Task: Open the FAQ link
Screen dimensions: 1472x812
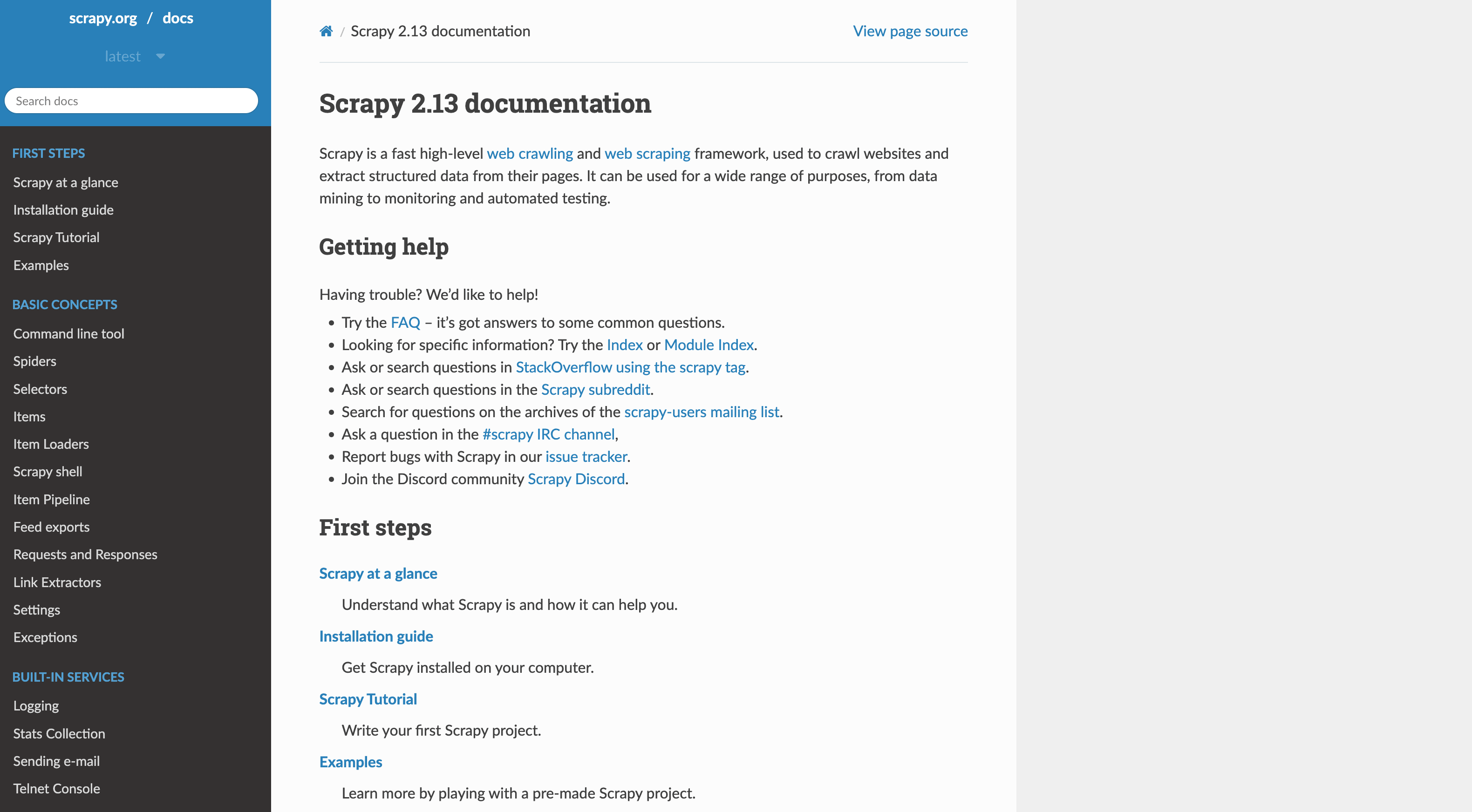Action: click(x=405, y=322)
